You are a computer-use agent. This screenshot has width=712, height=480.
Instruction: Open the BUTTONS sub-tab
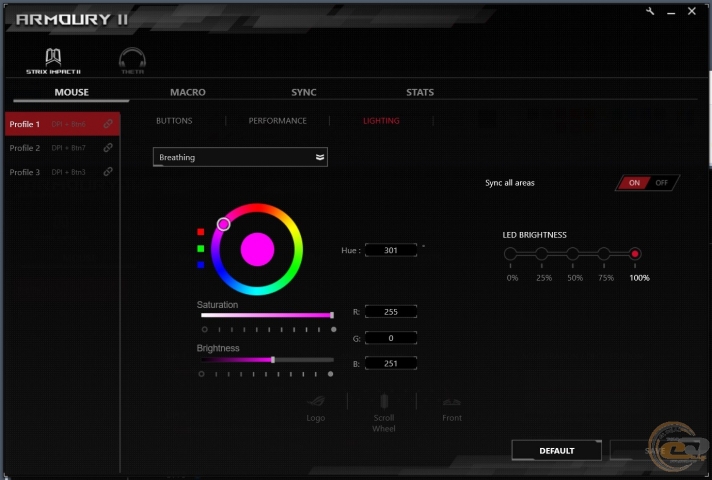(174, 121)
